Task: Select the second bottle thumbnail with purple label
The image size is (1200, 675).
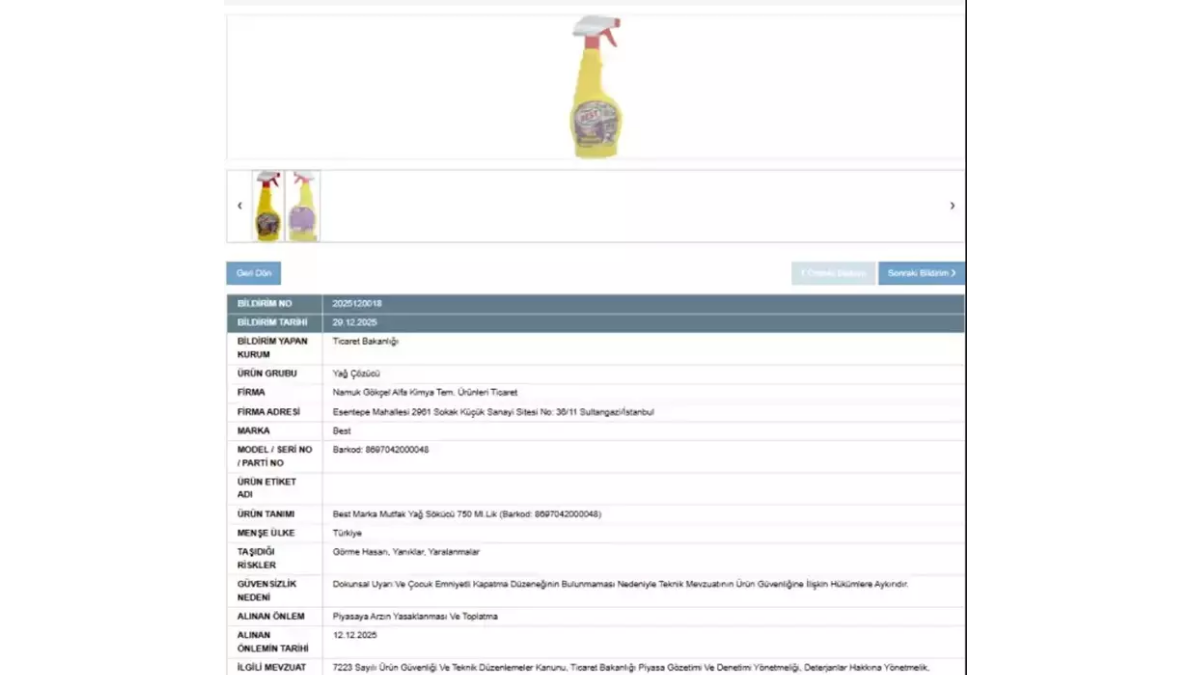Action: click(302, 206)
